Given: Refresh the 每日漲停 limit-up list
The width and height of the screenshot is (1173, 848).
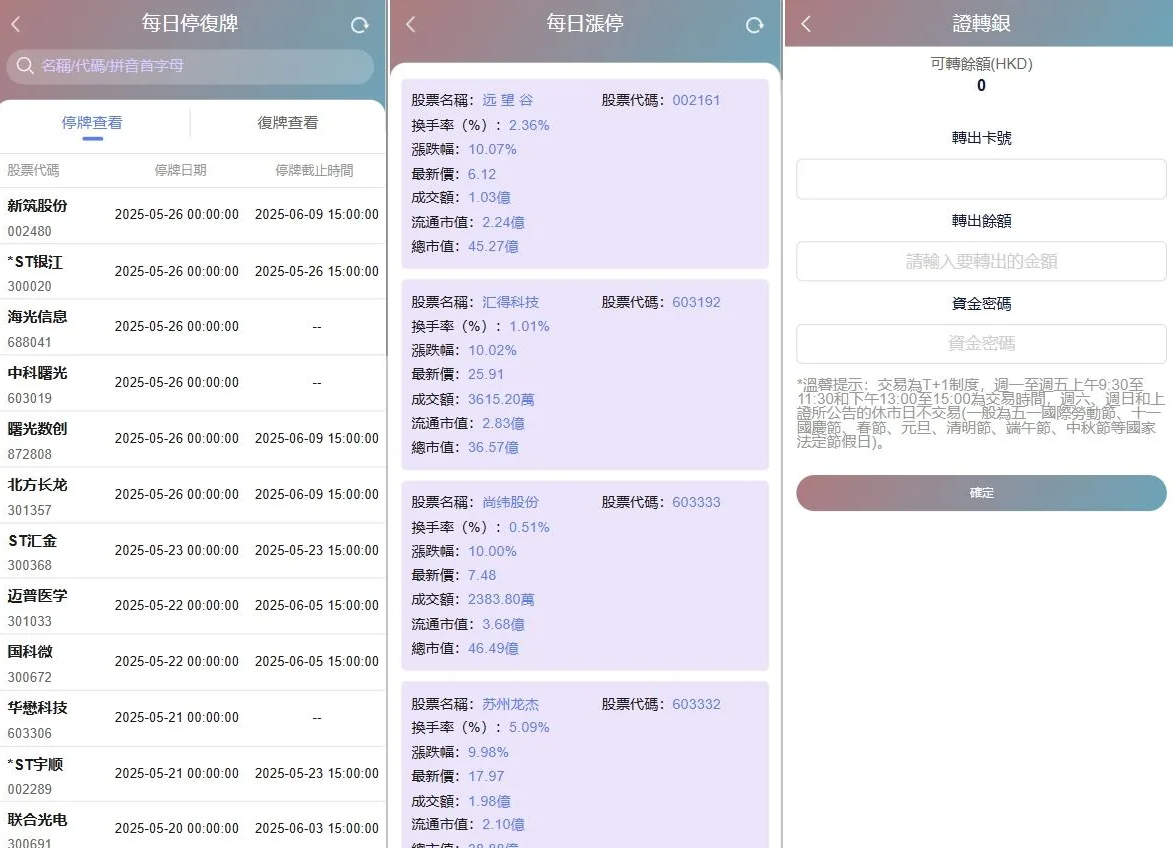Looking at the screenshot, I should coord(755,26).
